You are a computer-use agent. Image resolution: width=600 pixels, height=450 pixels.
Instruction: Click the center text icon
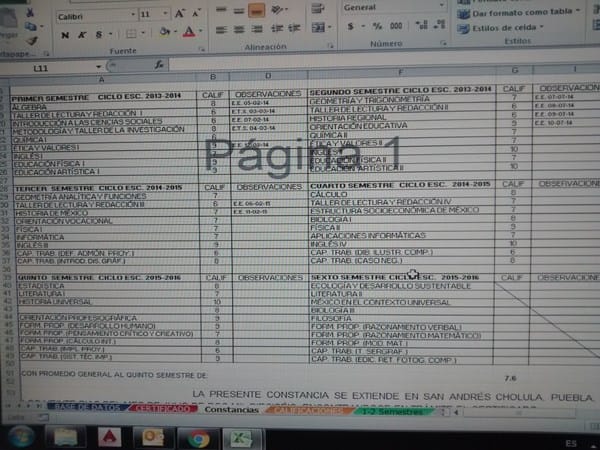[239, 29]
